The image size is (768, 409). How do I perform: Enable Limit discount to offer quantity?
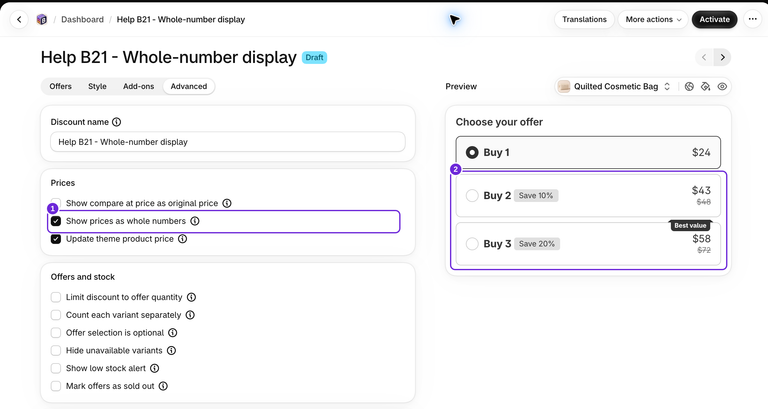tap(56, 297)
